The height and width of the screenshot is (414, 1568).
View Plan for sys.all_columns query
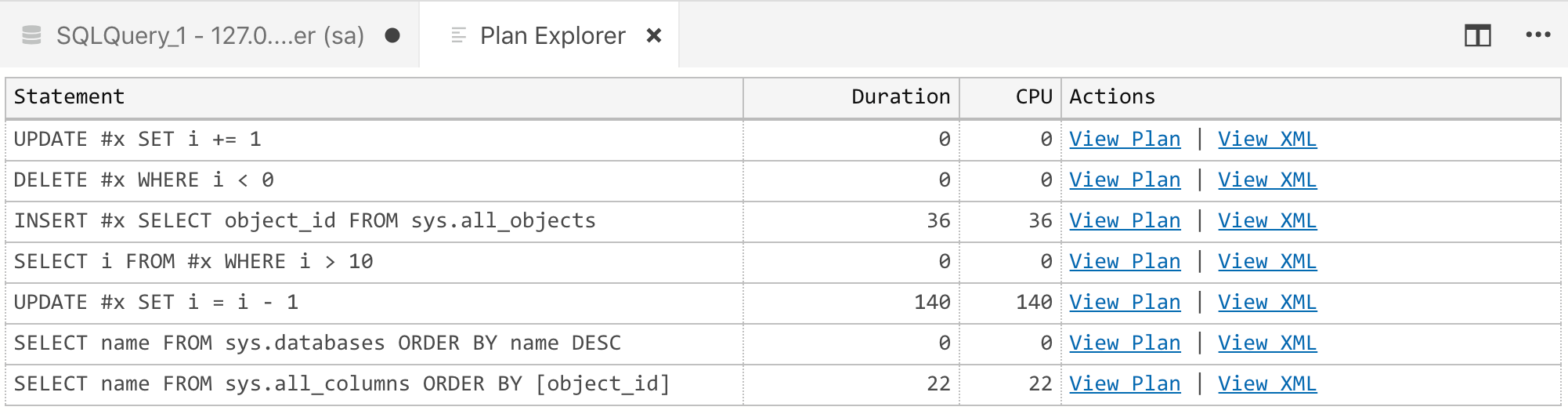pos(1125,384)
